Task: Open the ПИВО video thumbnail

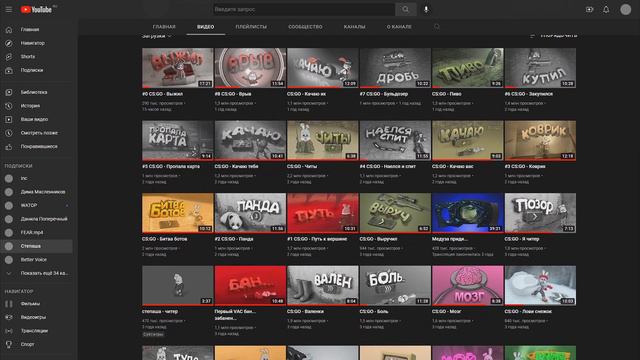Action: [x=468, y=68]
